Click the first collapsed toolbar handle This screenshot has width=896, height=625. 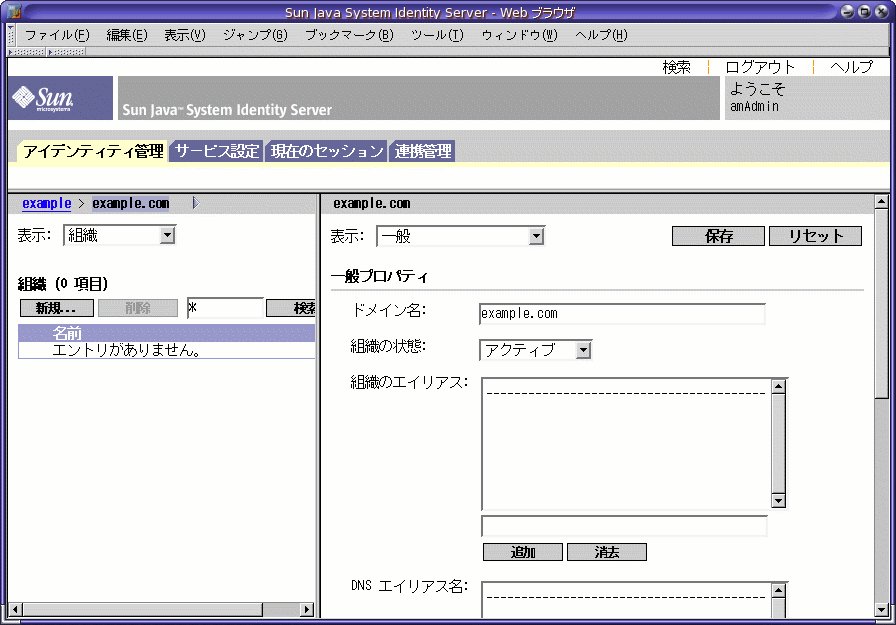[27, 52]
